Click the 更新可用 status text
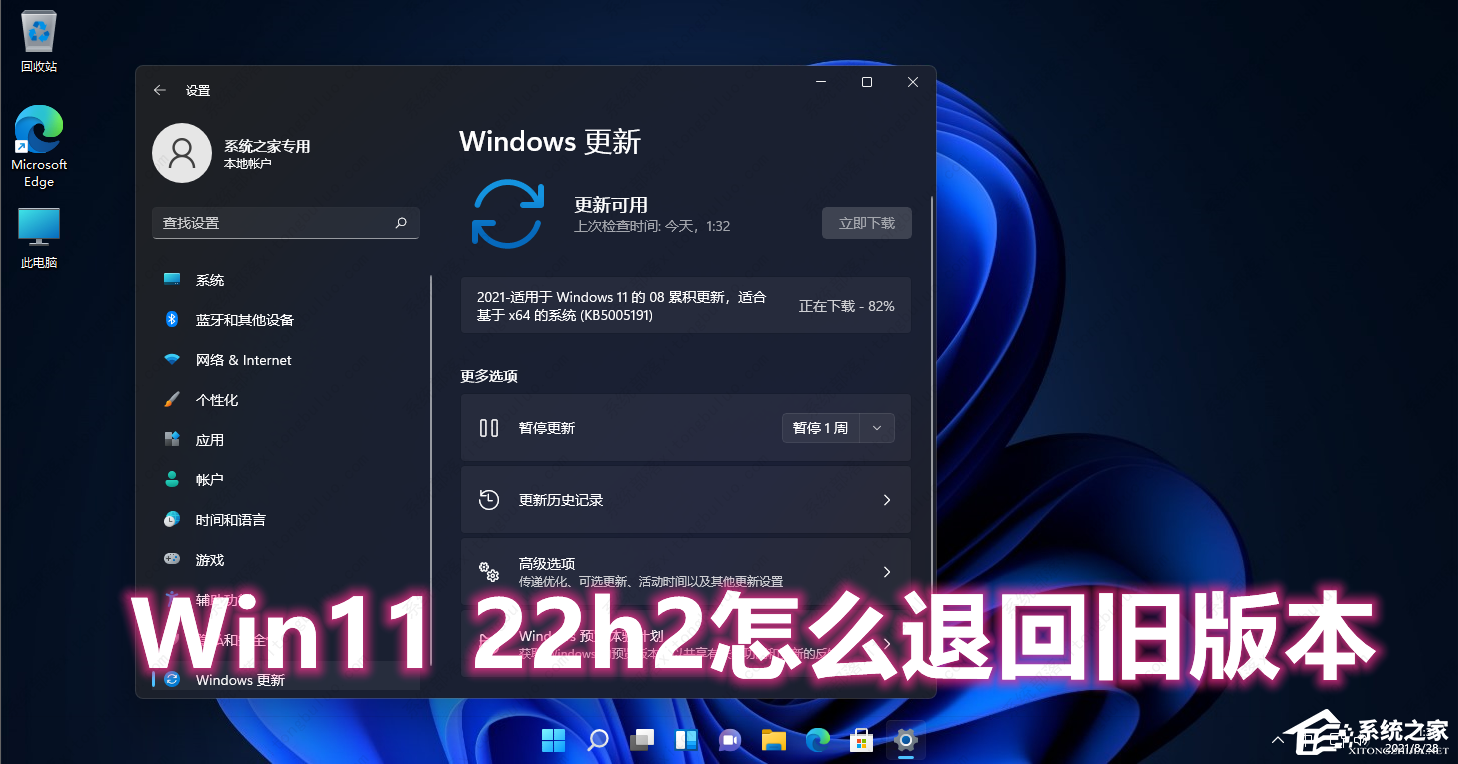 (611, 205)
